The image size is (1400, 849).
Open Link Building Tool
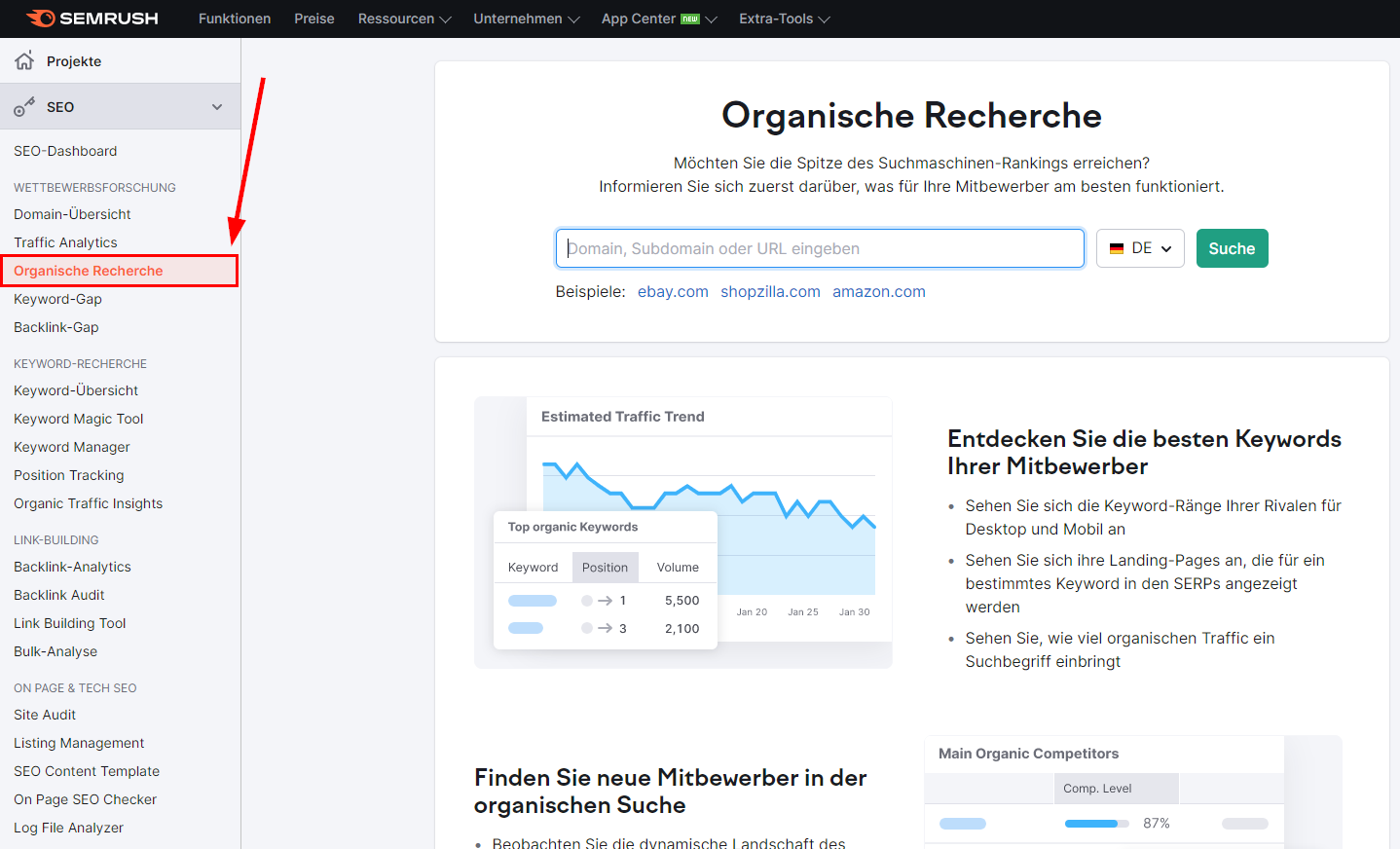[x=70, y=623]
